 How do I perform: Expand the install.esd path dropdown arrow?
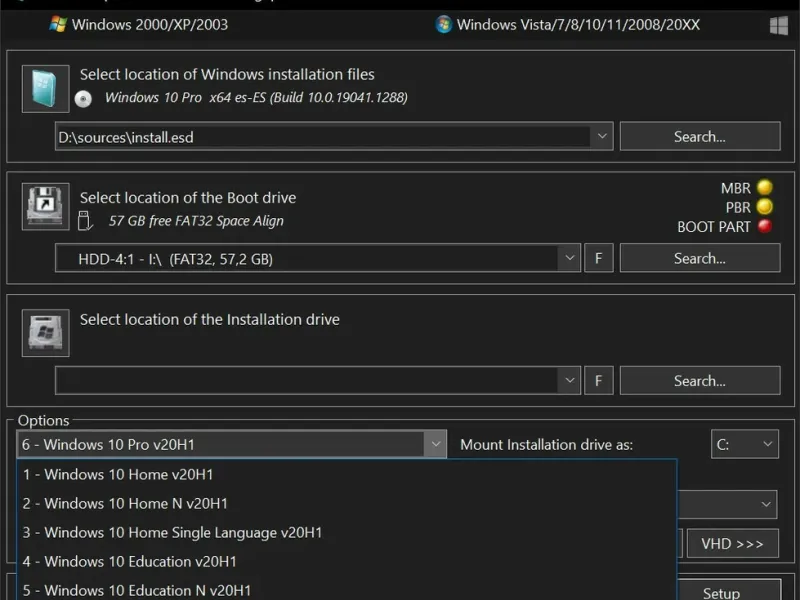(602, 136)
